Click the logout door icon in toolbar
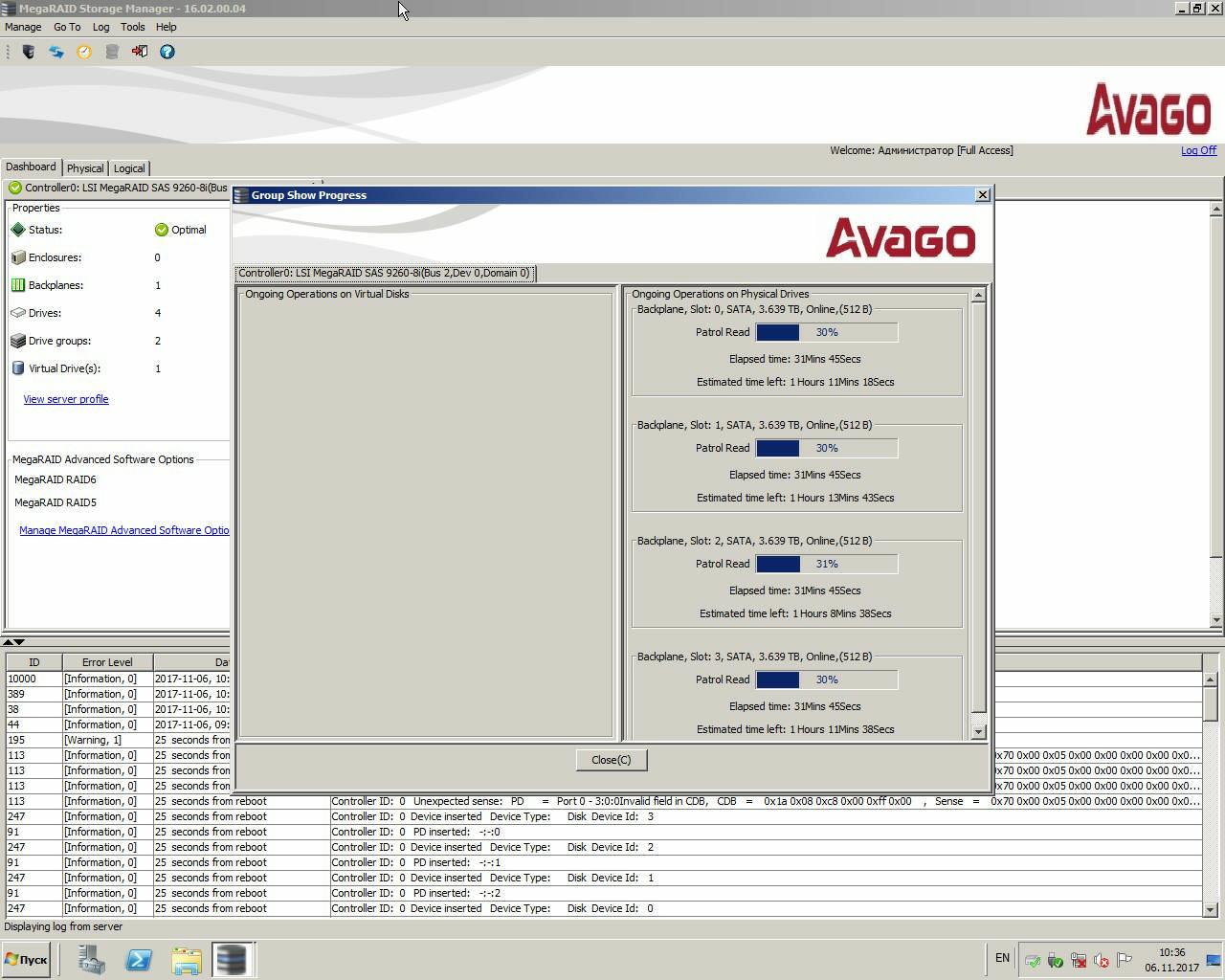This screenshot has width=1225, height=980. coord(140,52)
